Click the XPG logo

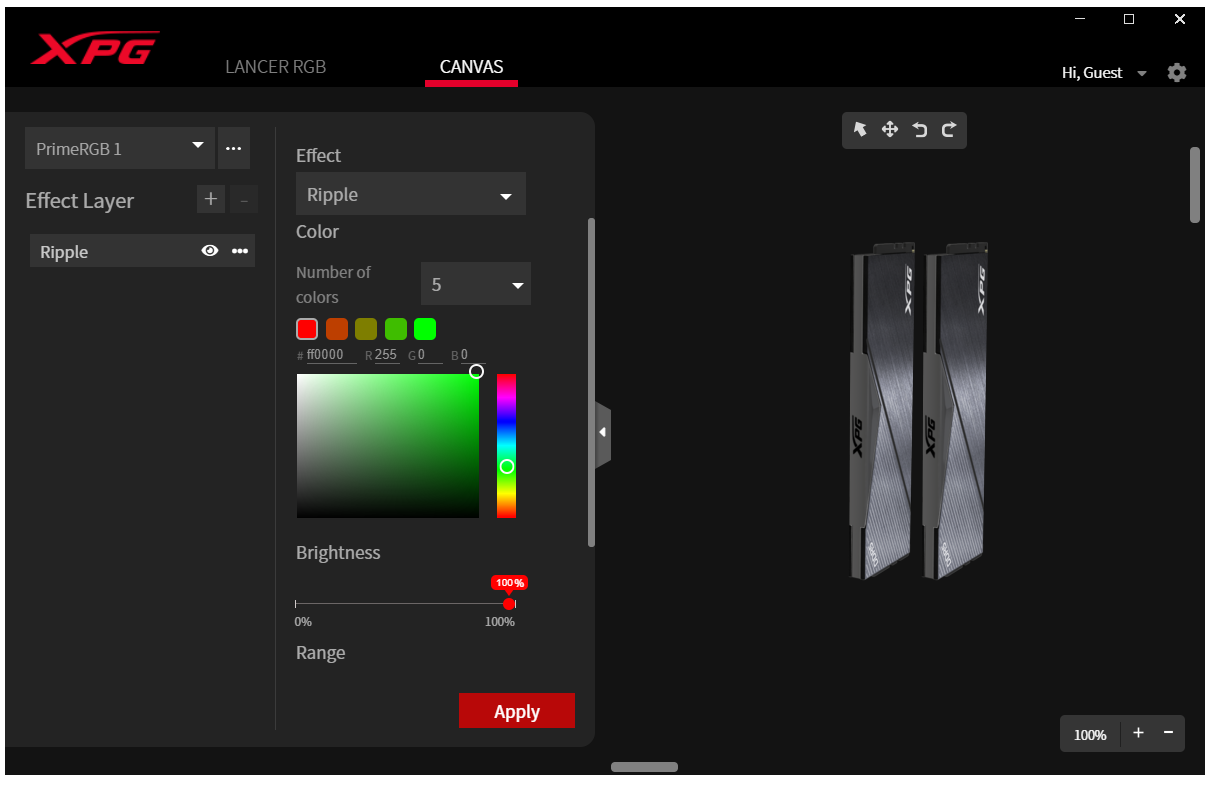point(95,47)
